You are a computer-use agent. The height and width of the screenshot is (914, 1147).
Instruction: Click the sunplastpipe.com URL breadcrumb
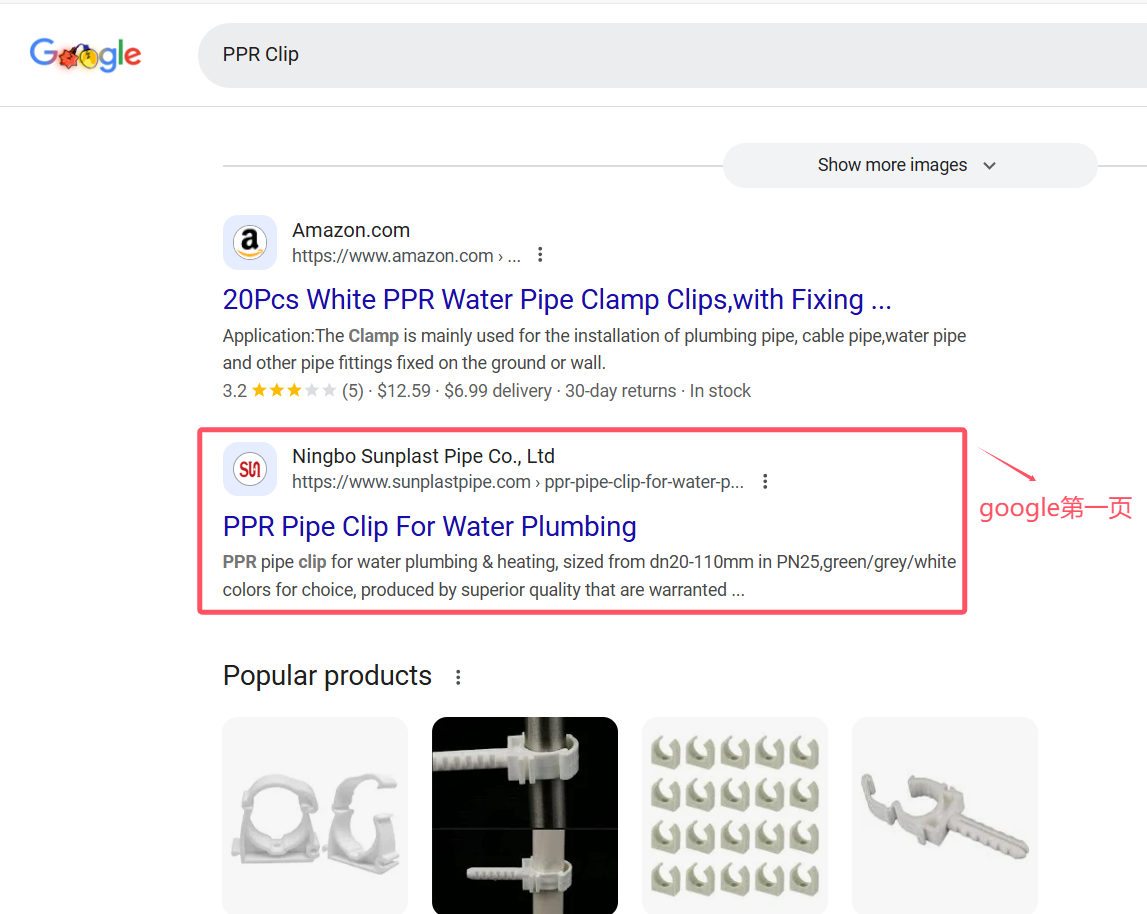tap(518, 482)
